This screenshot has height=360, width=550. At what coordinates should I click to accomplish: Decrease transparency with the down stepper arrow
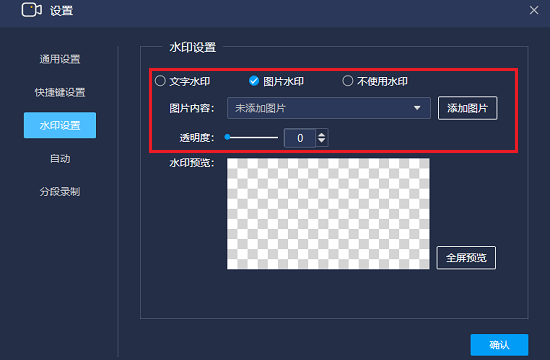(x=321, y=141)
